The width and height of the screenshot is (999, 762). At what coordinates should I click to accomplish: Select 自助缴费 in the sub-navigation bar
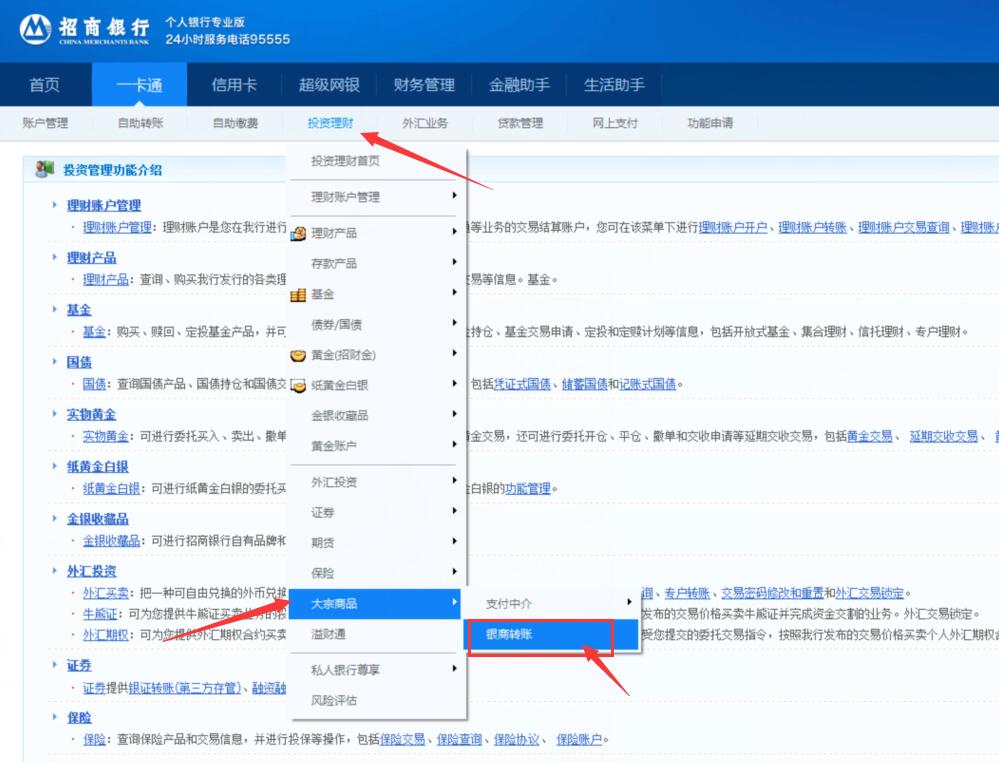point(235,123)
